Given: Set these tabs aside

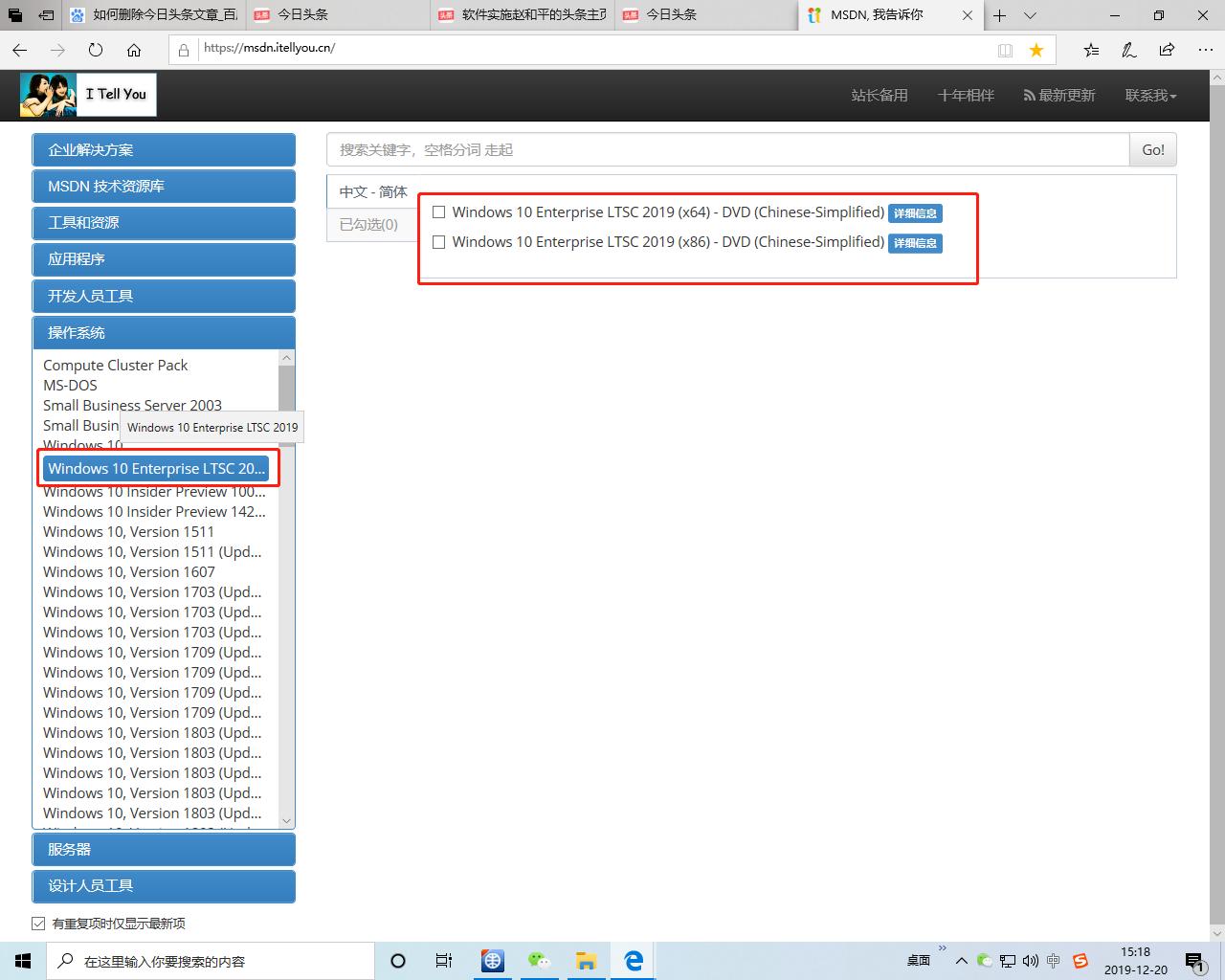Looking at the screenshot, I should [x=46, y=15].
